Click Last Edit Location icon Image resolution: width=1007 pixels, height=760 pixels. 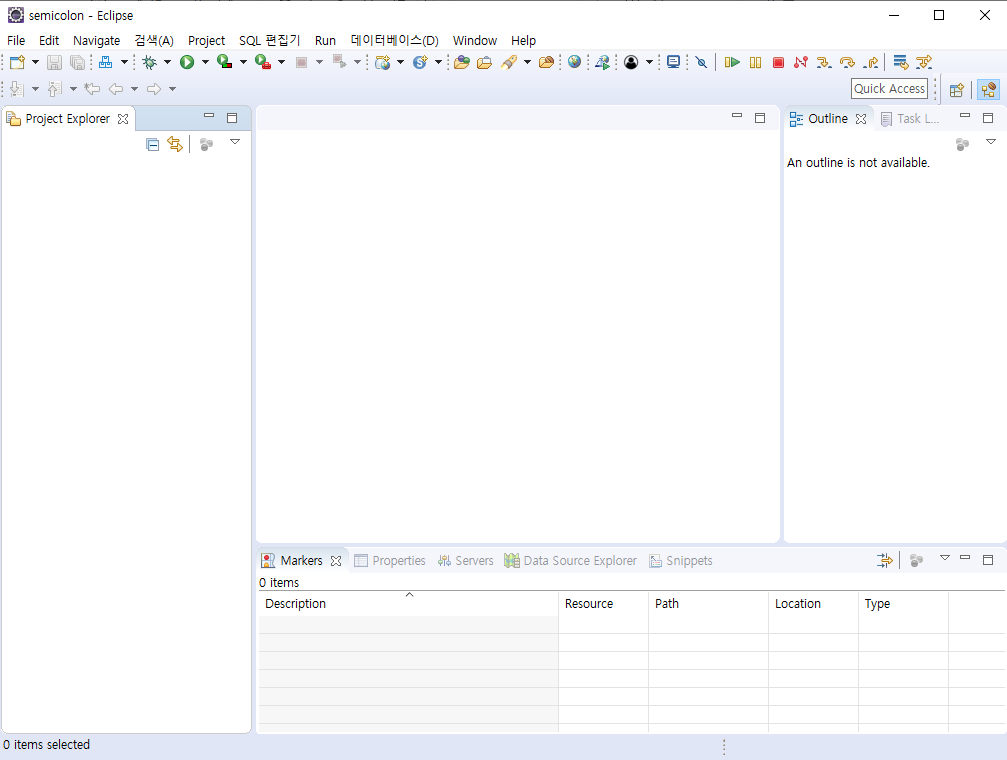coord(92,89)
